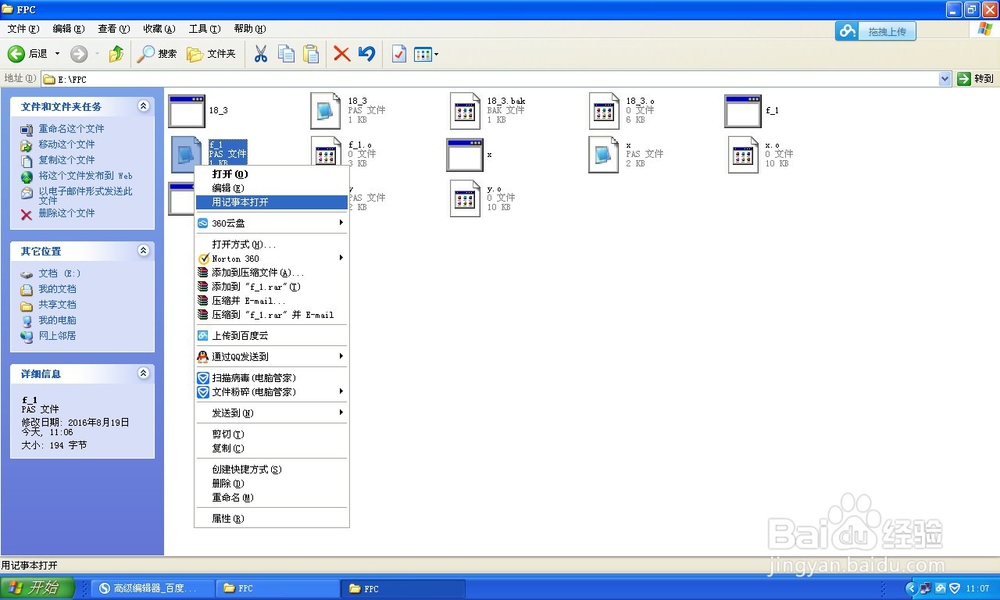
Task: Collapse the Details panel
Action: [x=143, y=373]
